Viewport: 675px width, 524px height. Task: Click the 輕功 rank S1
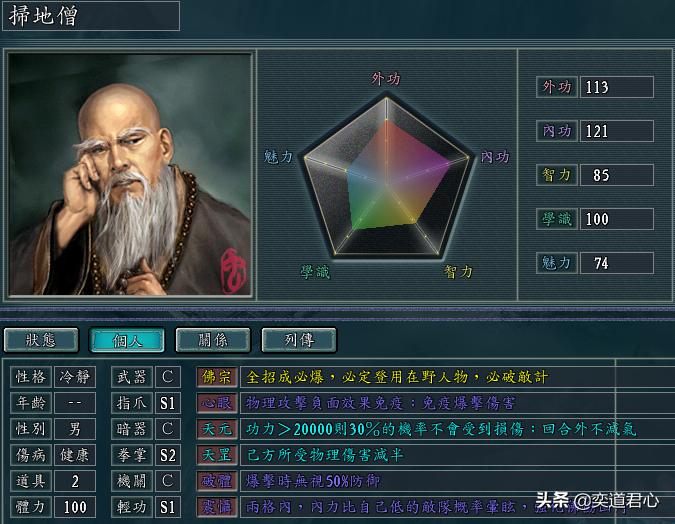167,507
